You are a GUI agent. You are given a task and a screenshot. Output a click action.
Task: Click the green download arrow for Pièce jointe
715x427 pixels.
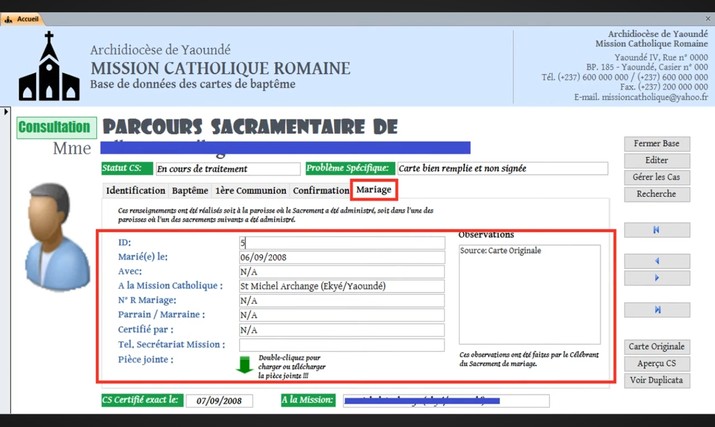pos(245,364)
